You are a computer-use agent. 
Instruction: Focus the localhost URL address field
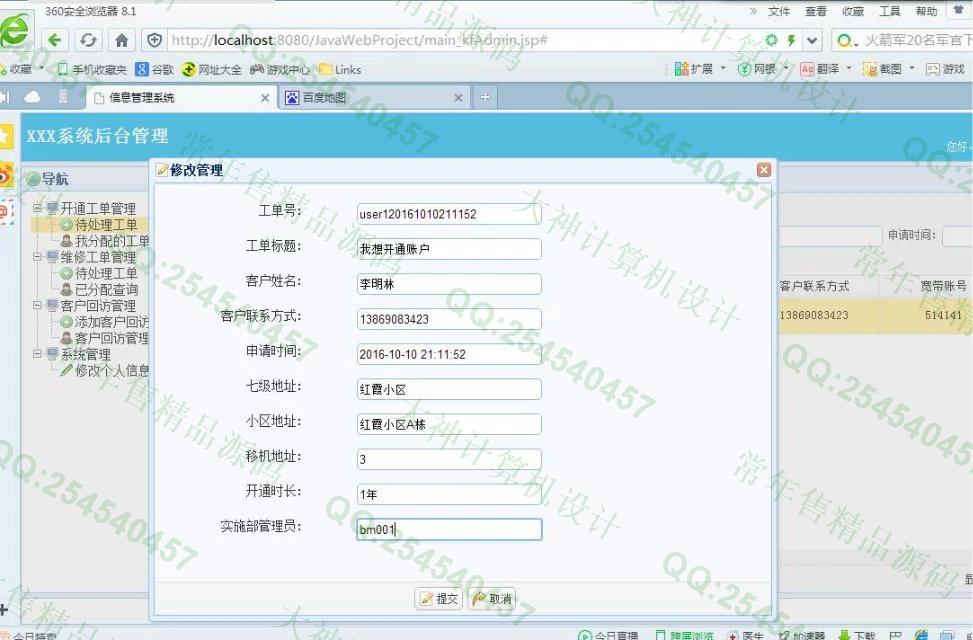(459, 41)
